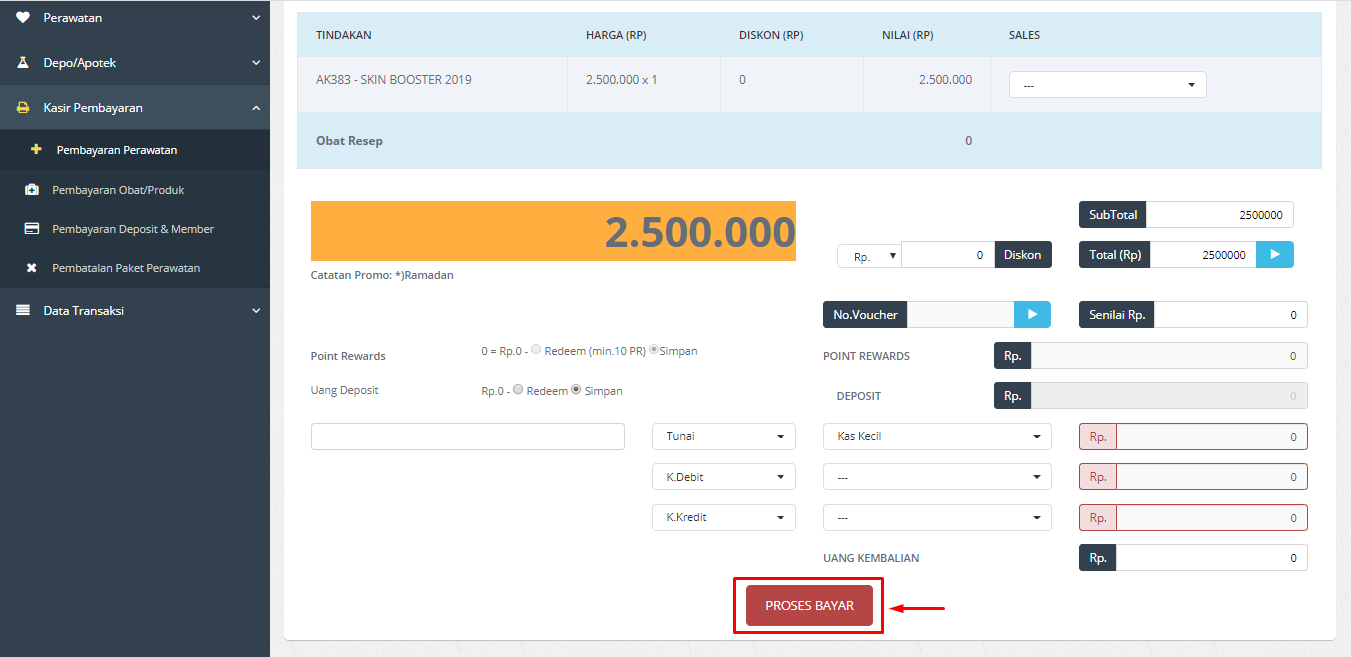Viewport: 1351px width, 657px height.
Task: Open the Kas Kecil account dropdown
Action: (936, 437)
